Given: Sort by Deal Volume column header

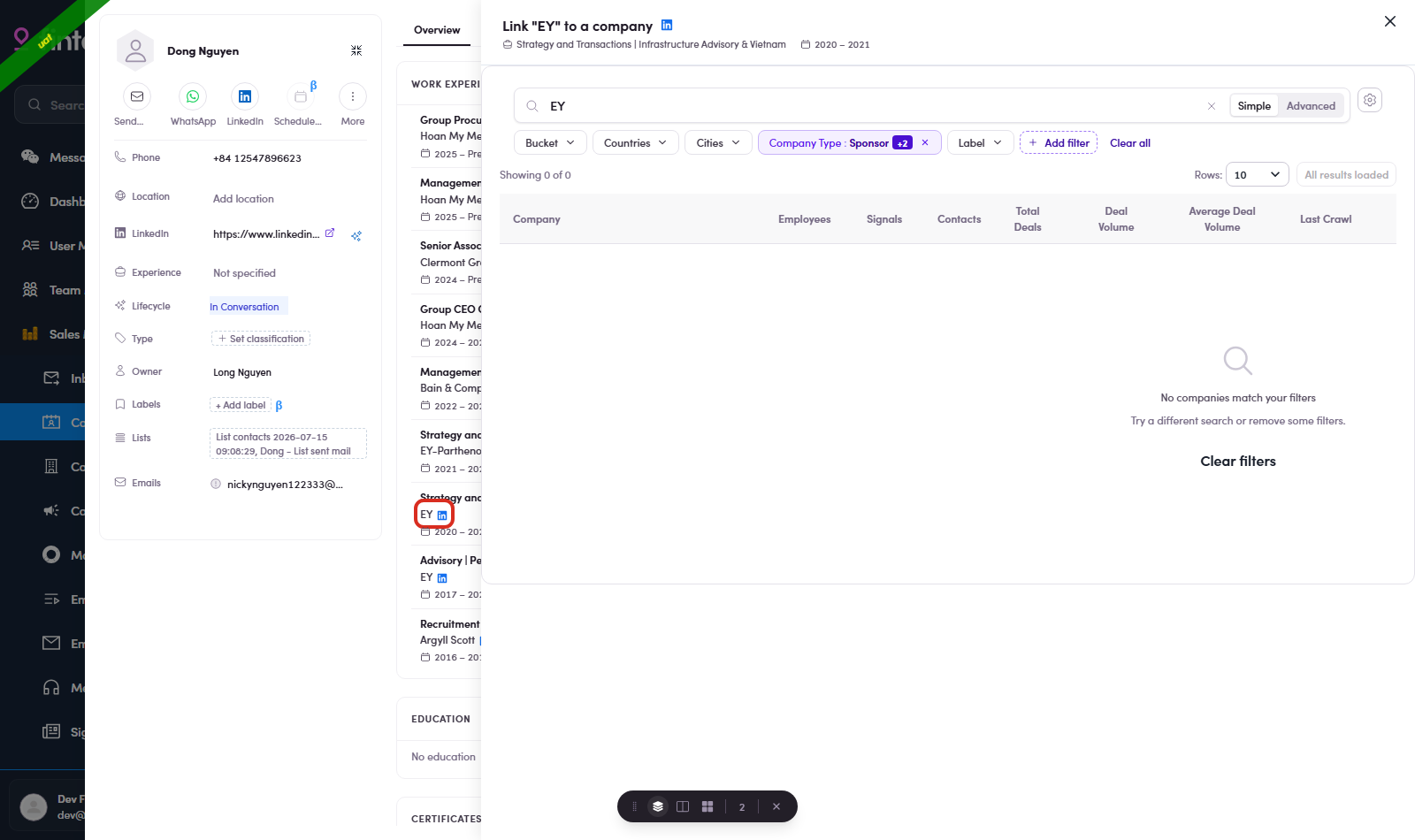Looking at the screenshot, I should [x=1116, y=219].
